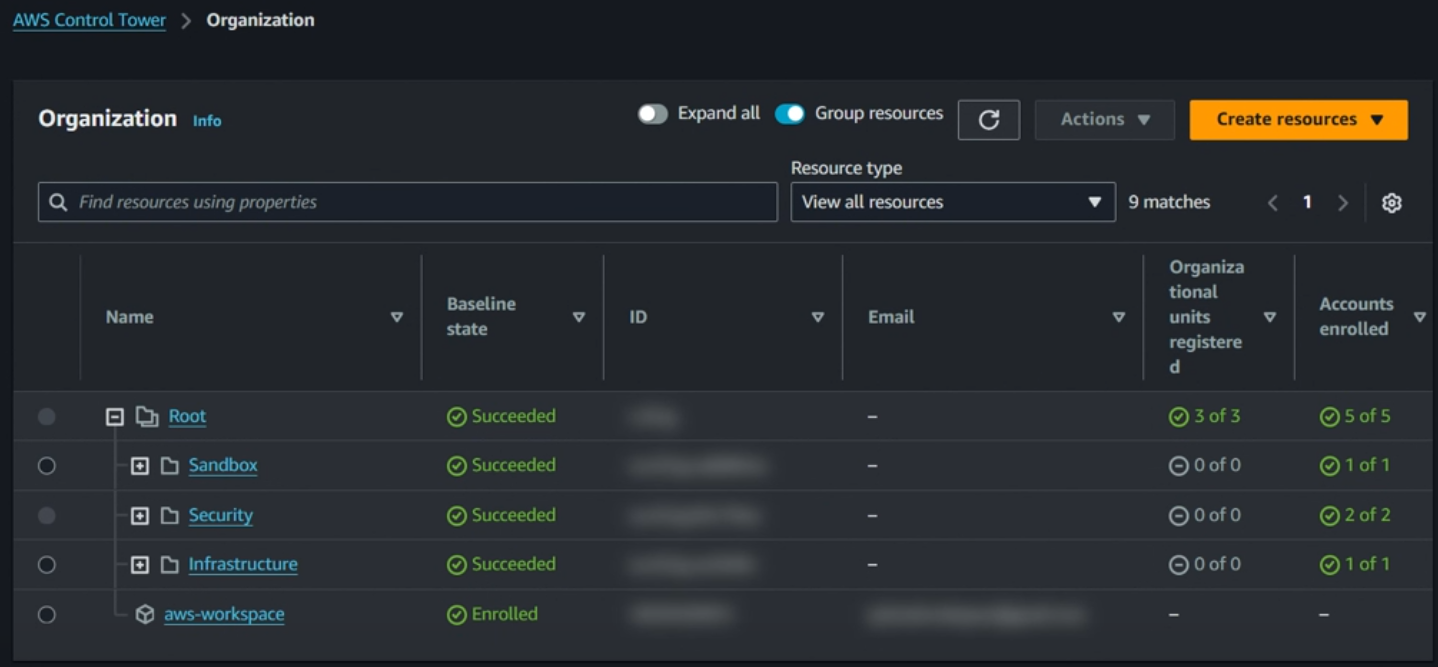Click the Sandbox row Succeeded check icon
Image resolution: width=1438 pixels, height=667 pixels.
457,466
